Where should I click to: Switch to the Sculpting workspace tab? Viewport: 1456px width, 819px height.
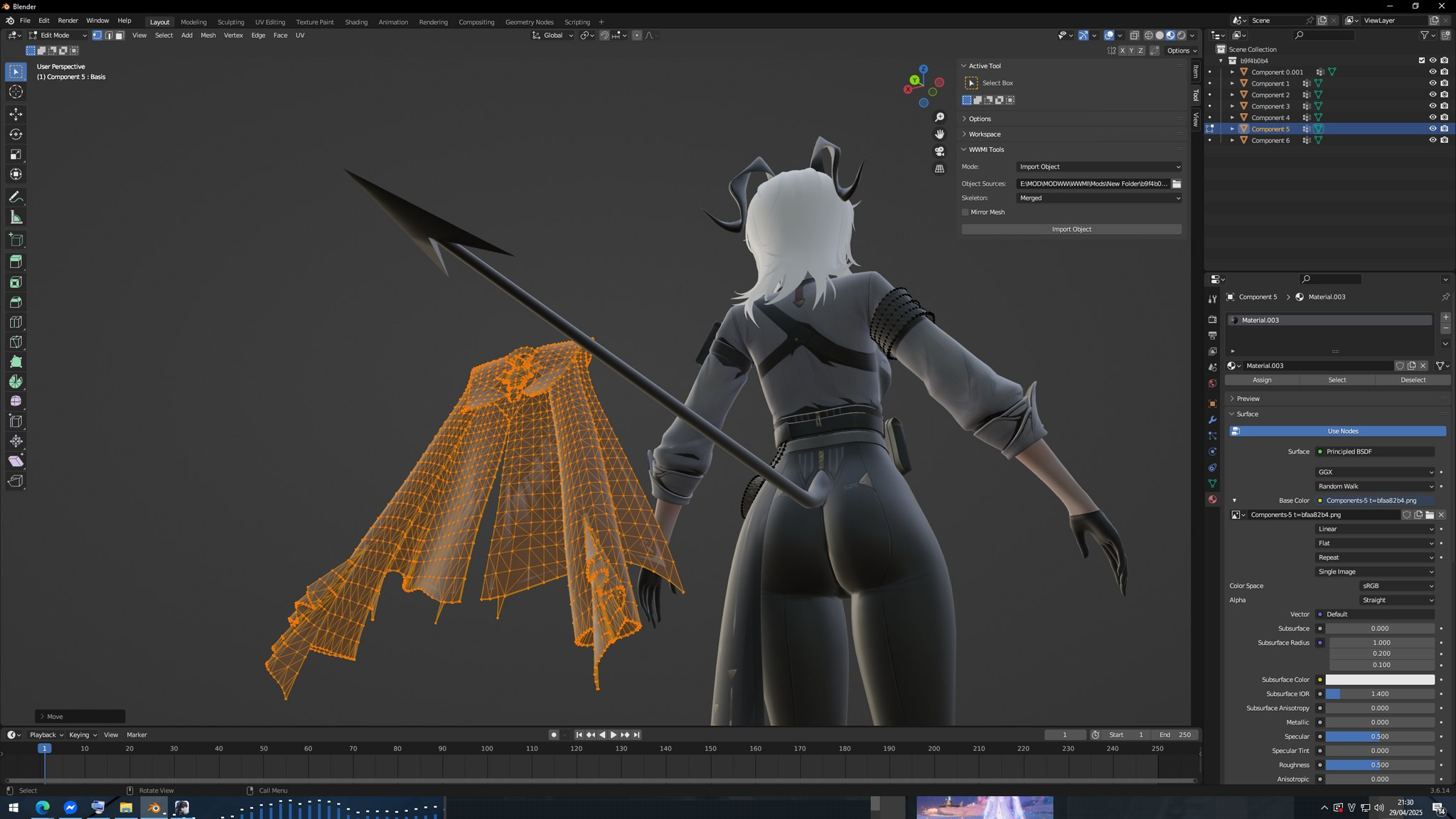230,21
